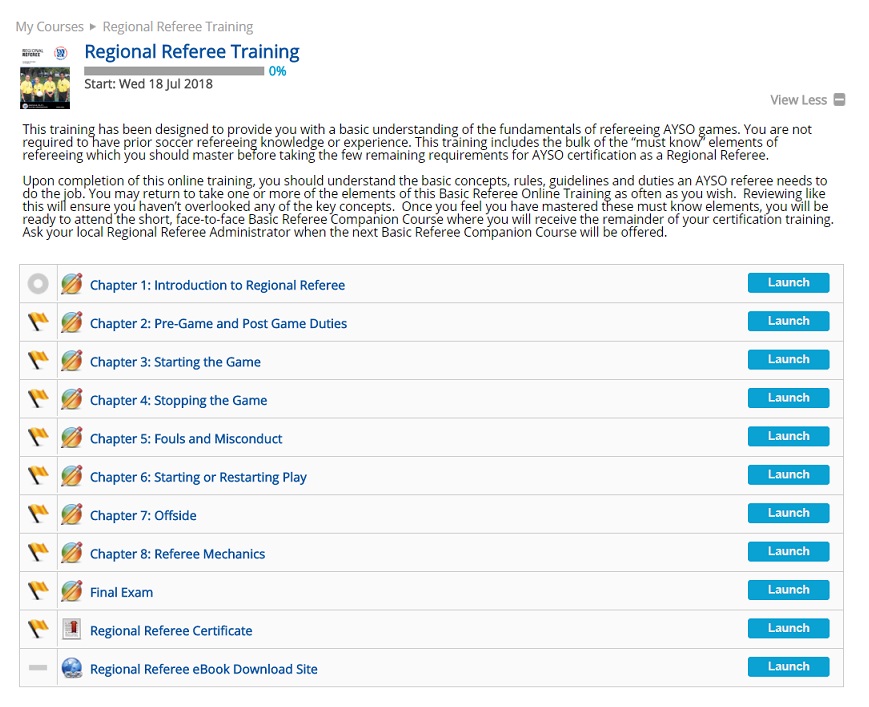
Task: Click the gray dash status icon for eBook row
Action: click(x=38, y=668)
